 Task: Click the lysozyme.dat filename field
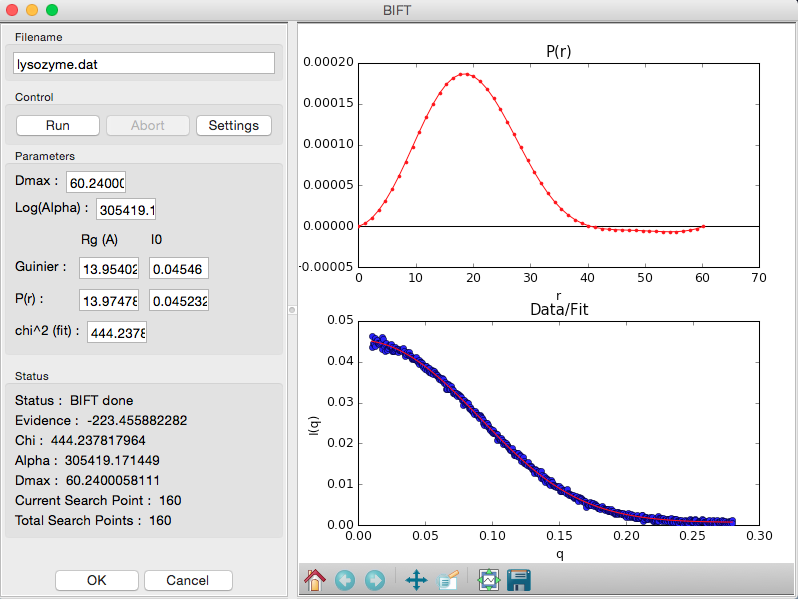tap(144, 64)
